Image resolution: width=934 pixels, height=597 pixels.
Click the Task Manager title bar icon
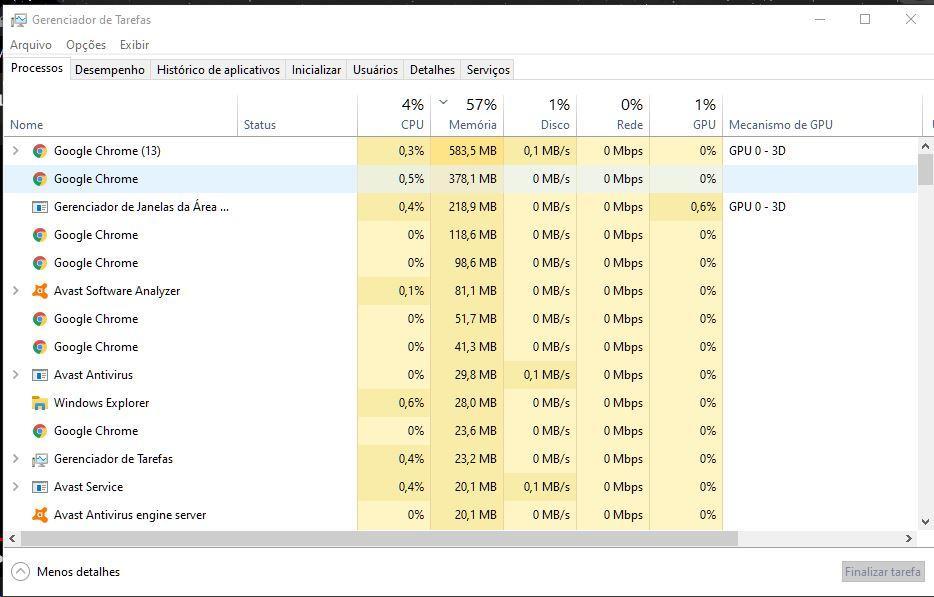click(x=18, y=20)
